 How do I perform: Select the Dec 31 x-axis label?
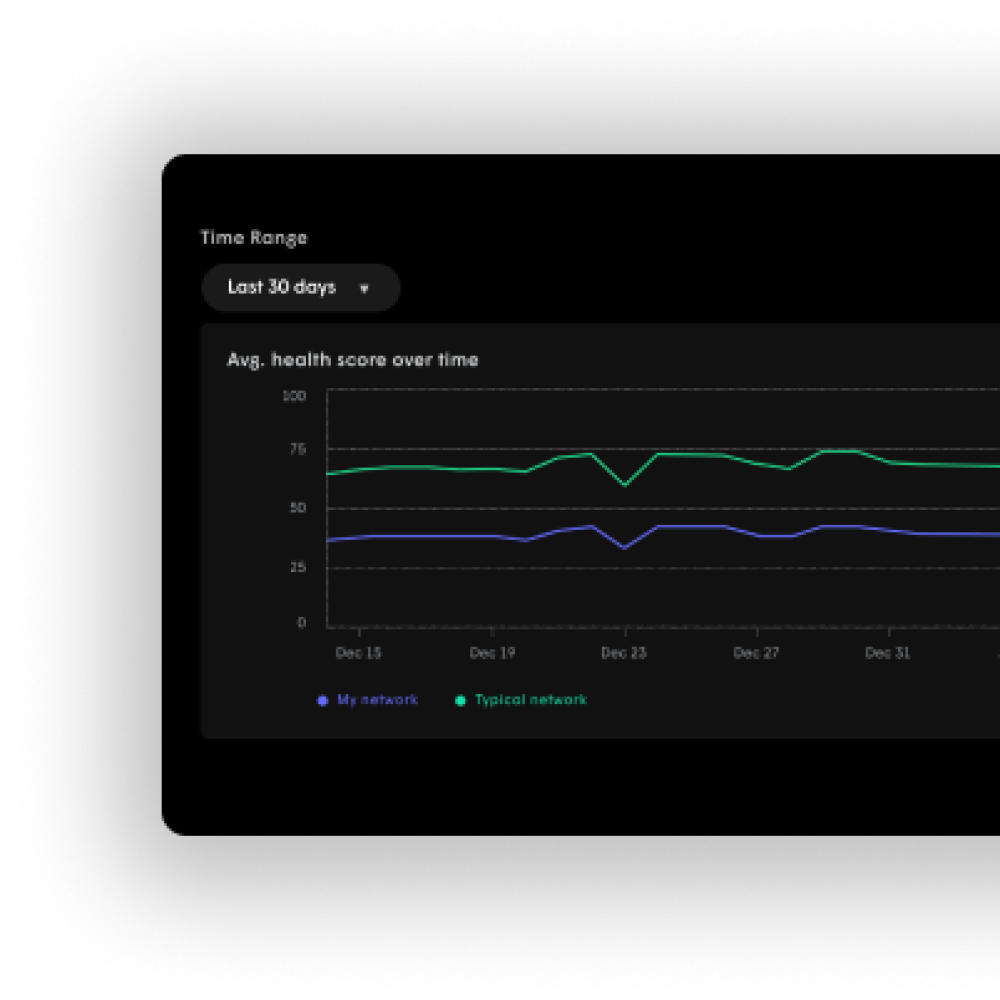[x=888, y=653]
